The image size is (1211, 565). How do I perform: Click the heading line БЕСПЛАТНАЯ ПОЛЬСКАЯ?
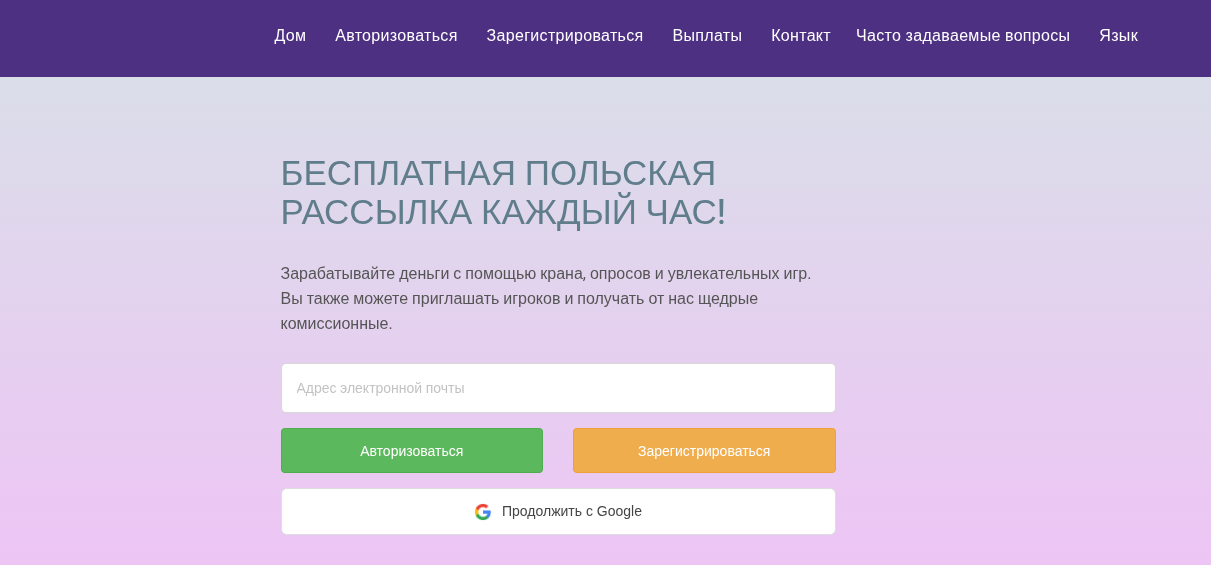498,174
